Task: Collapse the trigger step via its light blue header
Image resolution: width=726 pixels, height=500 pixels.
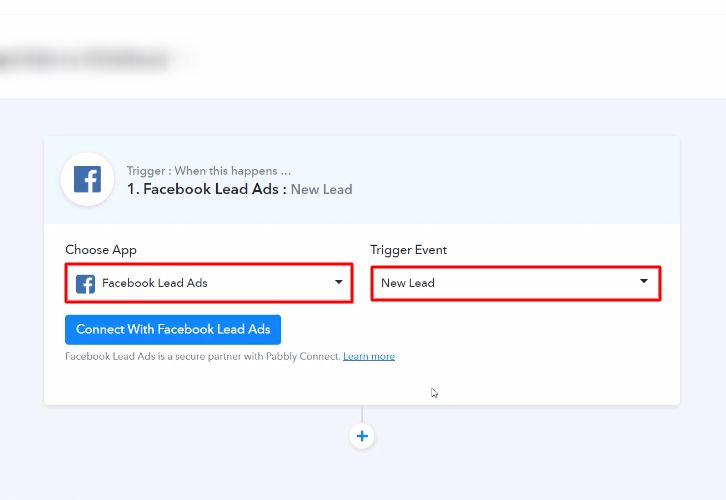Action: pyautogui.click(x=520, y=180)
